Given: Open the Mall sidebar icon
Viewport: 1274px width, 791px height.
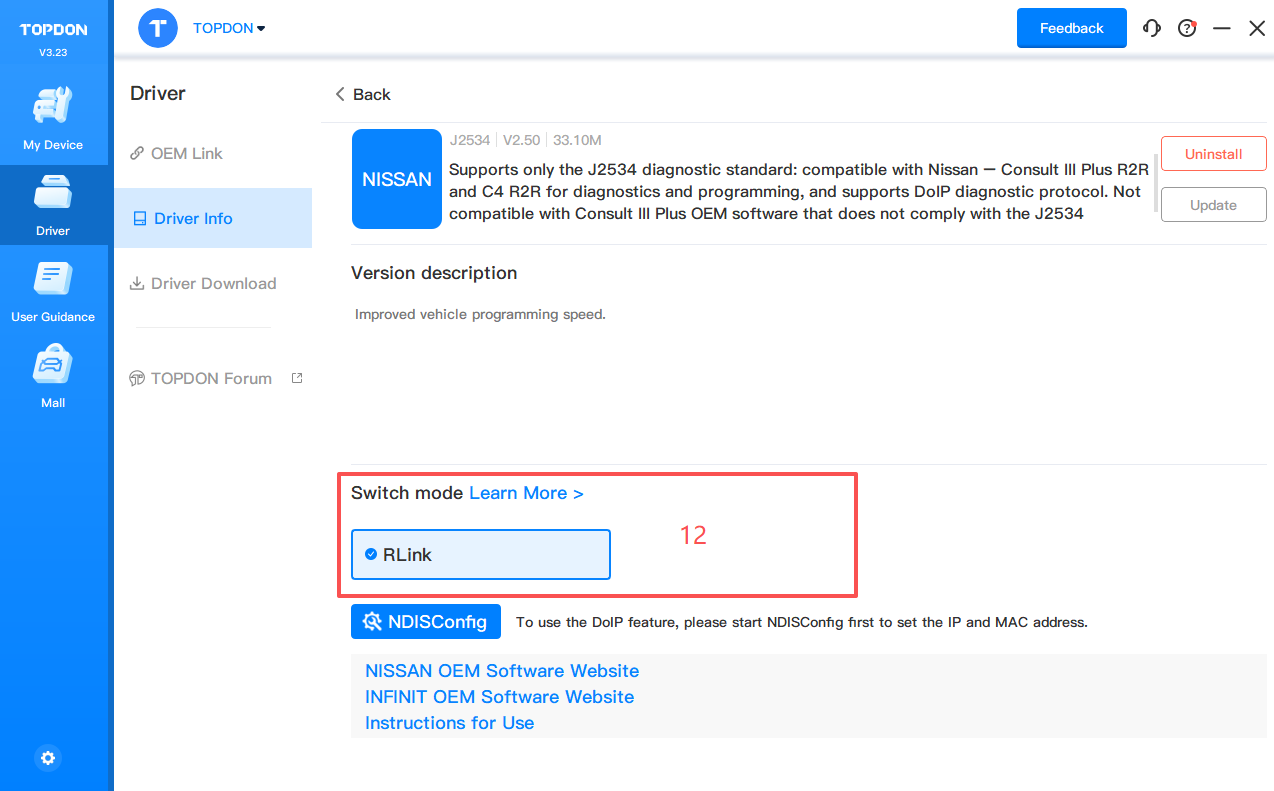Looking at the screenshot, I should (x=53, y=376).
